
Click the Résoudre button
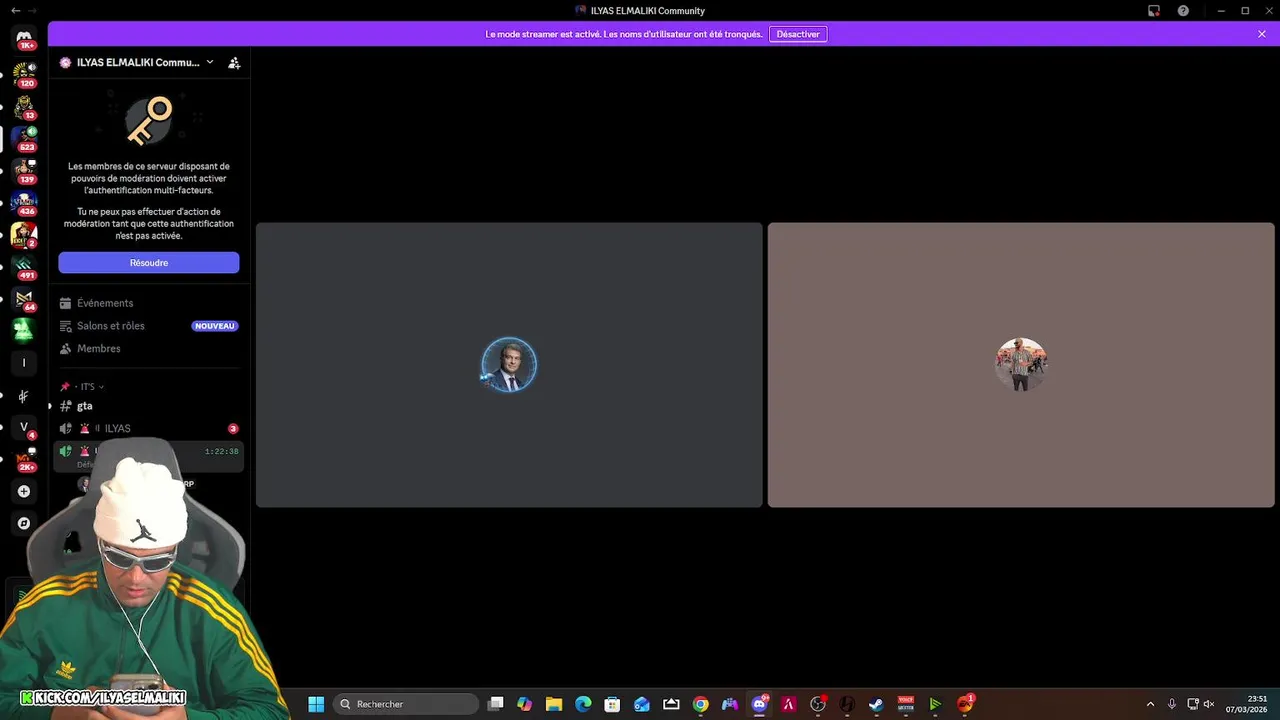click(148, 263)
